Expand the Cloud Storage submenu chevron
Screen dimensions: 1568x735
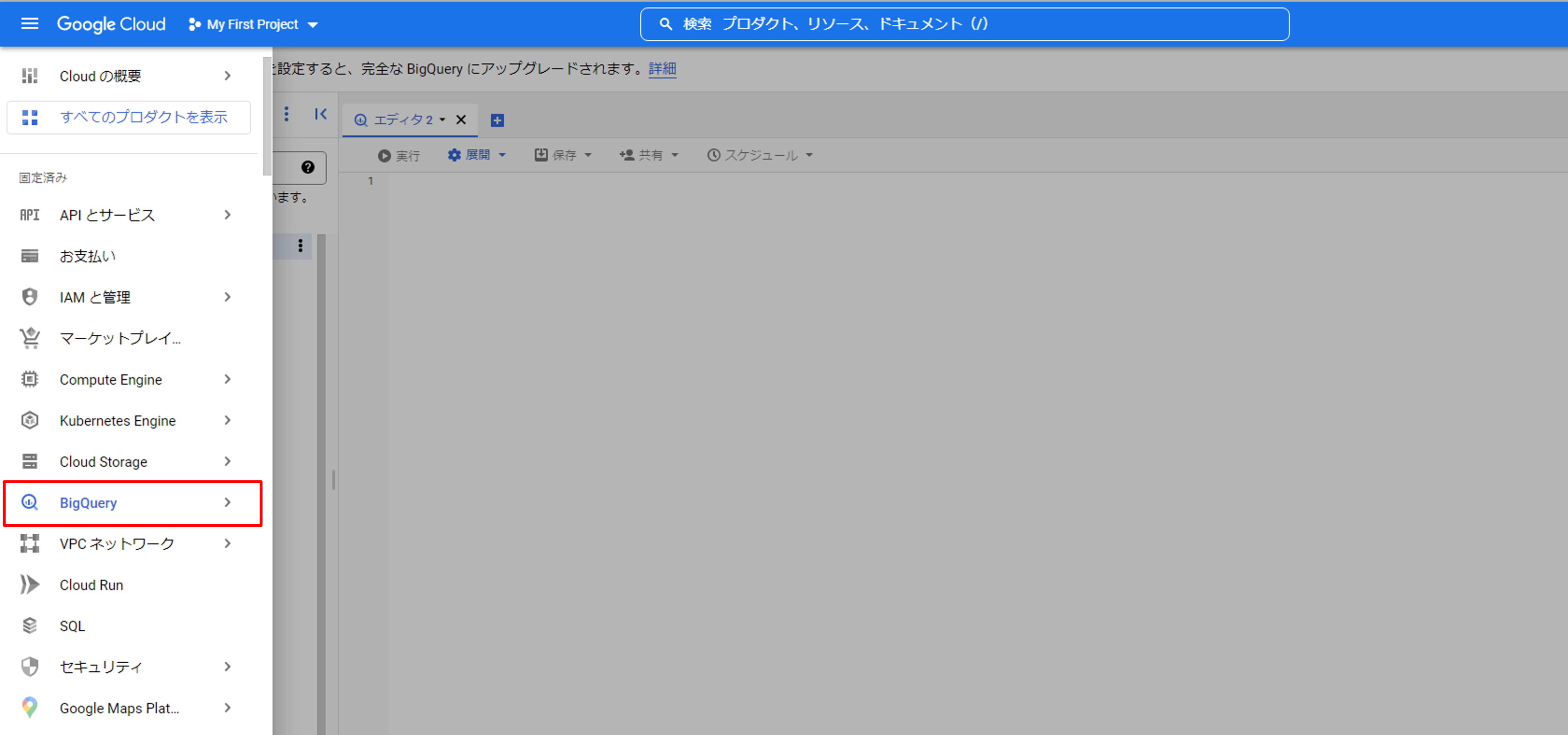click(227, 462)
